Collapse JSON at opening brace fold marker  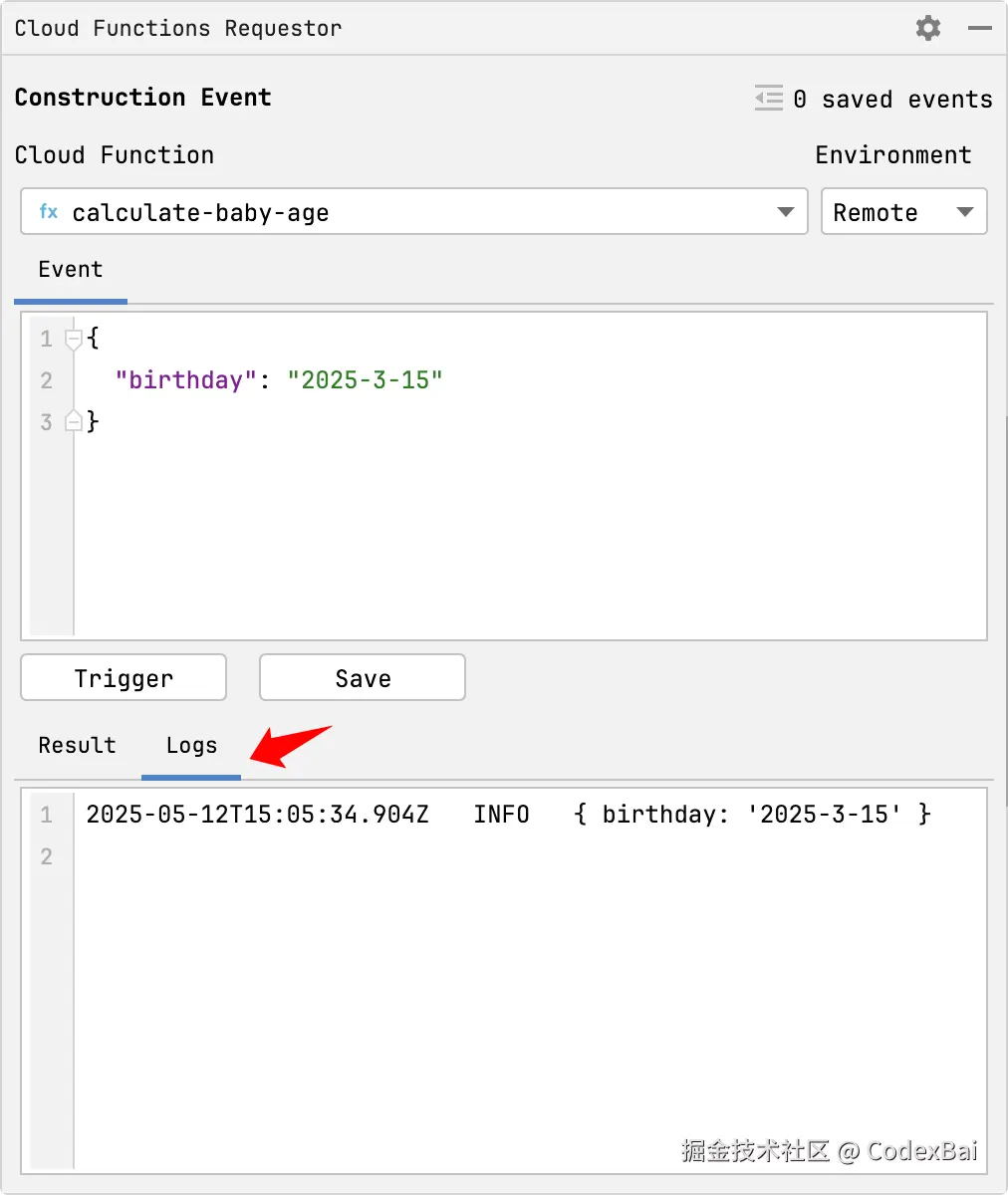74,340
